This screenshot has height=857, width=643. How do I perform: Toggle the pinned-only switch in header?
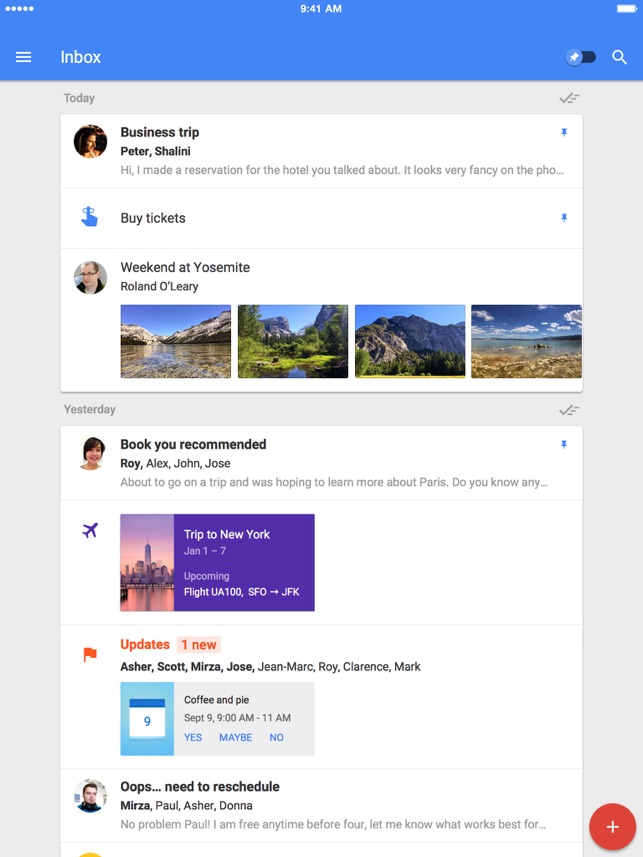580,57
